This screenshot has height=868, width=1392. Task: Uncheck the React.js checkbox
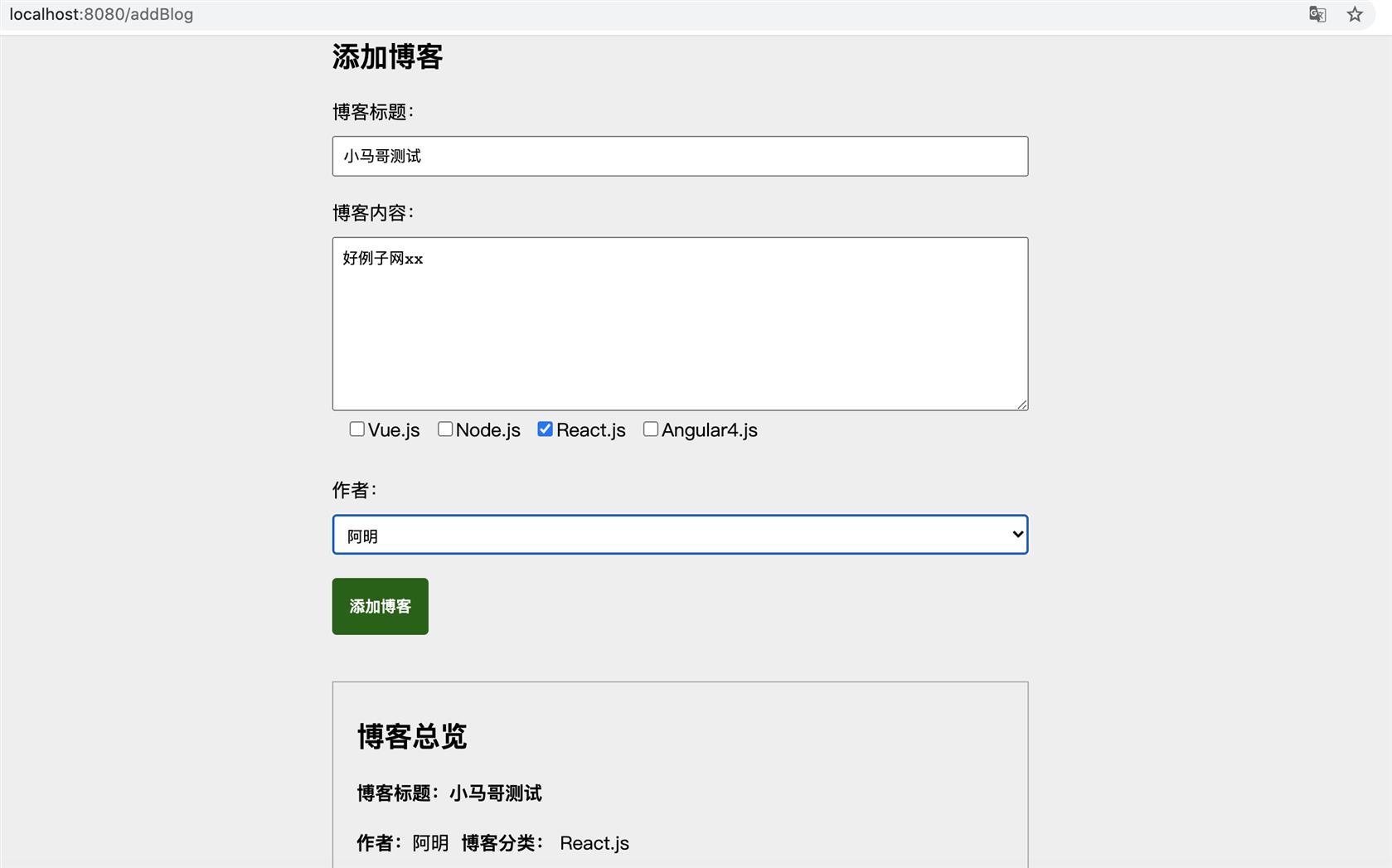tap(545, 429)
